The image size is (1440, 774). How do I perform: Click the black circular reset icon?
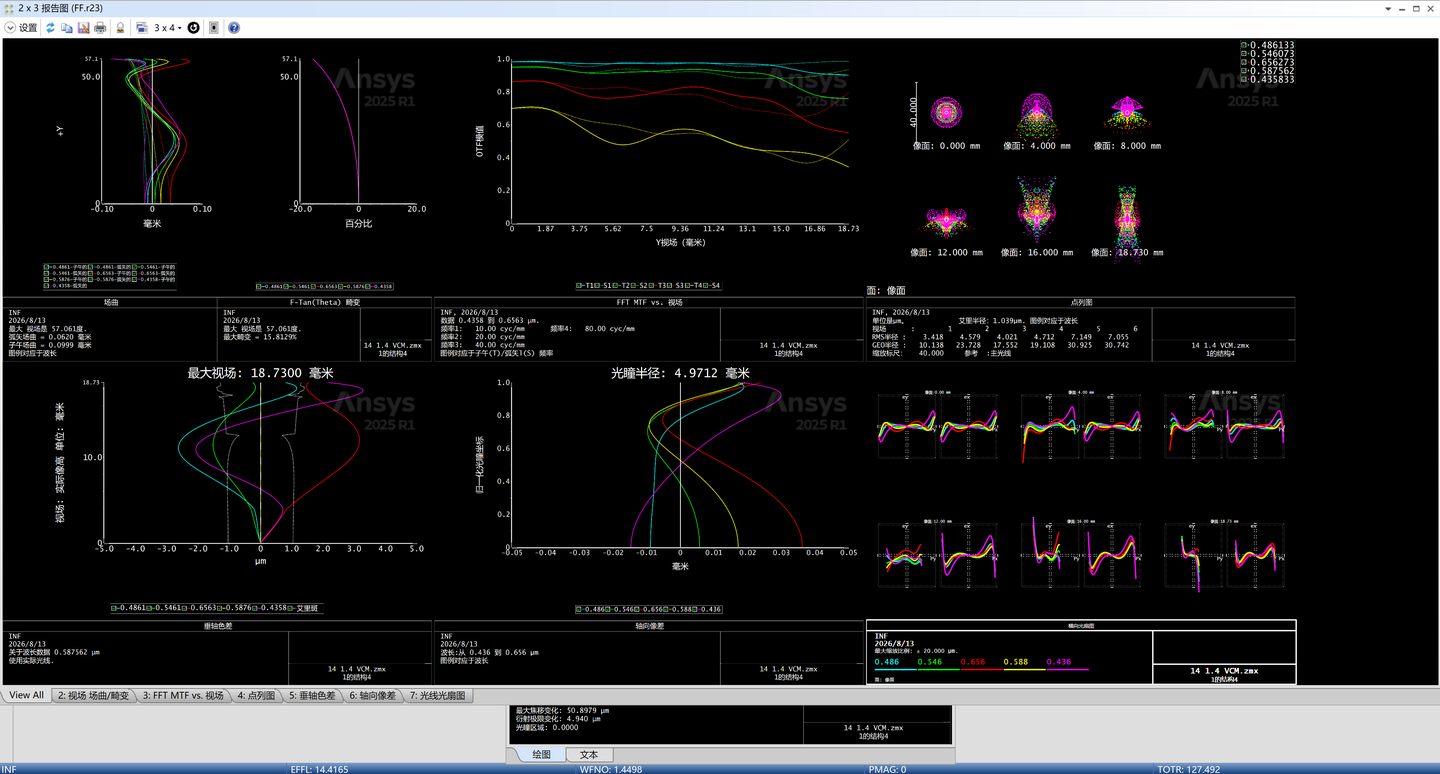click(193, 28)
